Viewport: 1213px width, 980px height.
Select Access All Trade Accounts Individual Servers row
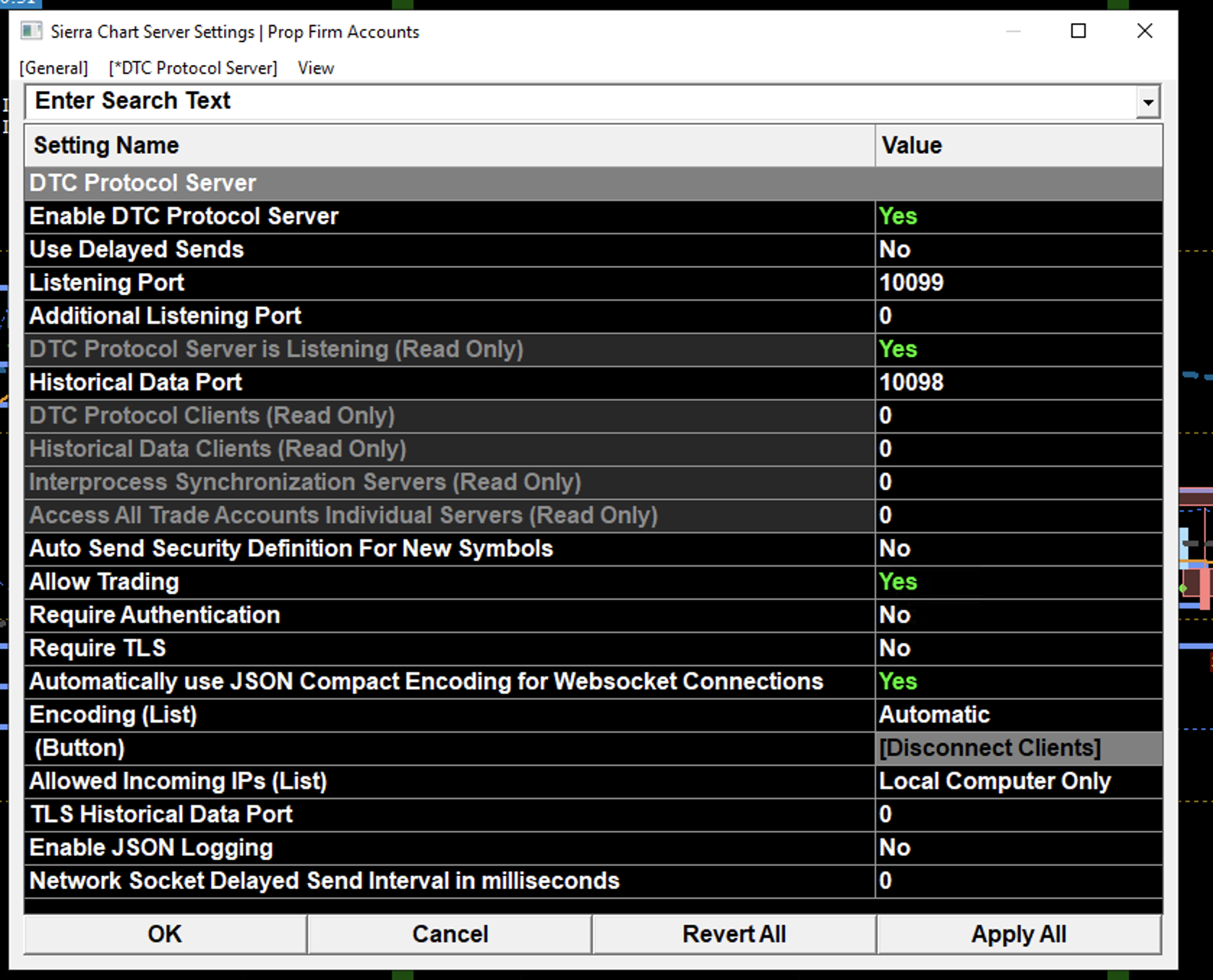coord(450,515)
